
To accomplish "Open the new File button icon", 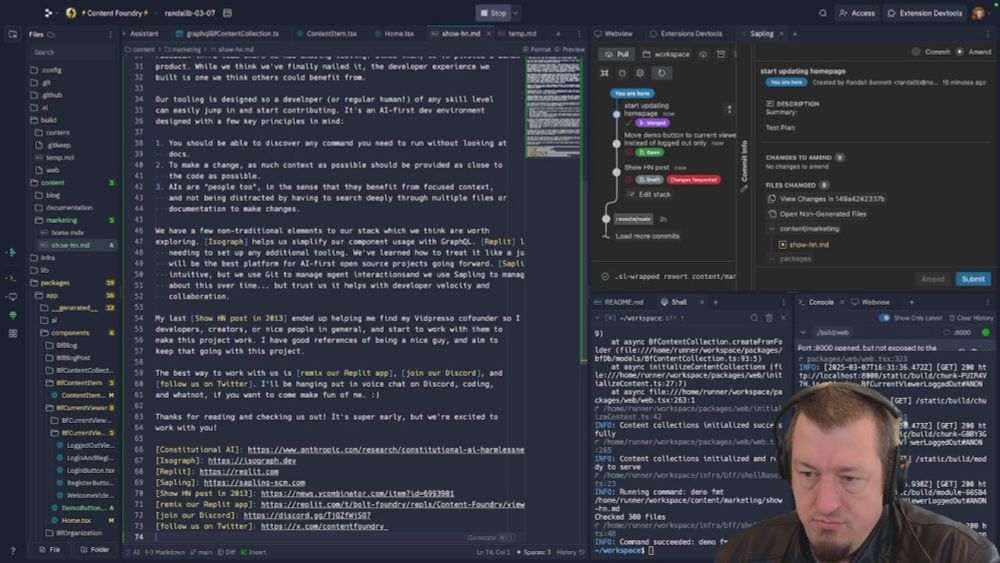I will coord(50,549).
